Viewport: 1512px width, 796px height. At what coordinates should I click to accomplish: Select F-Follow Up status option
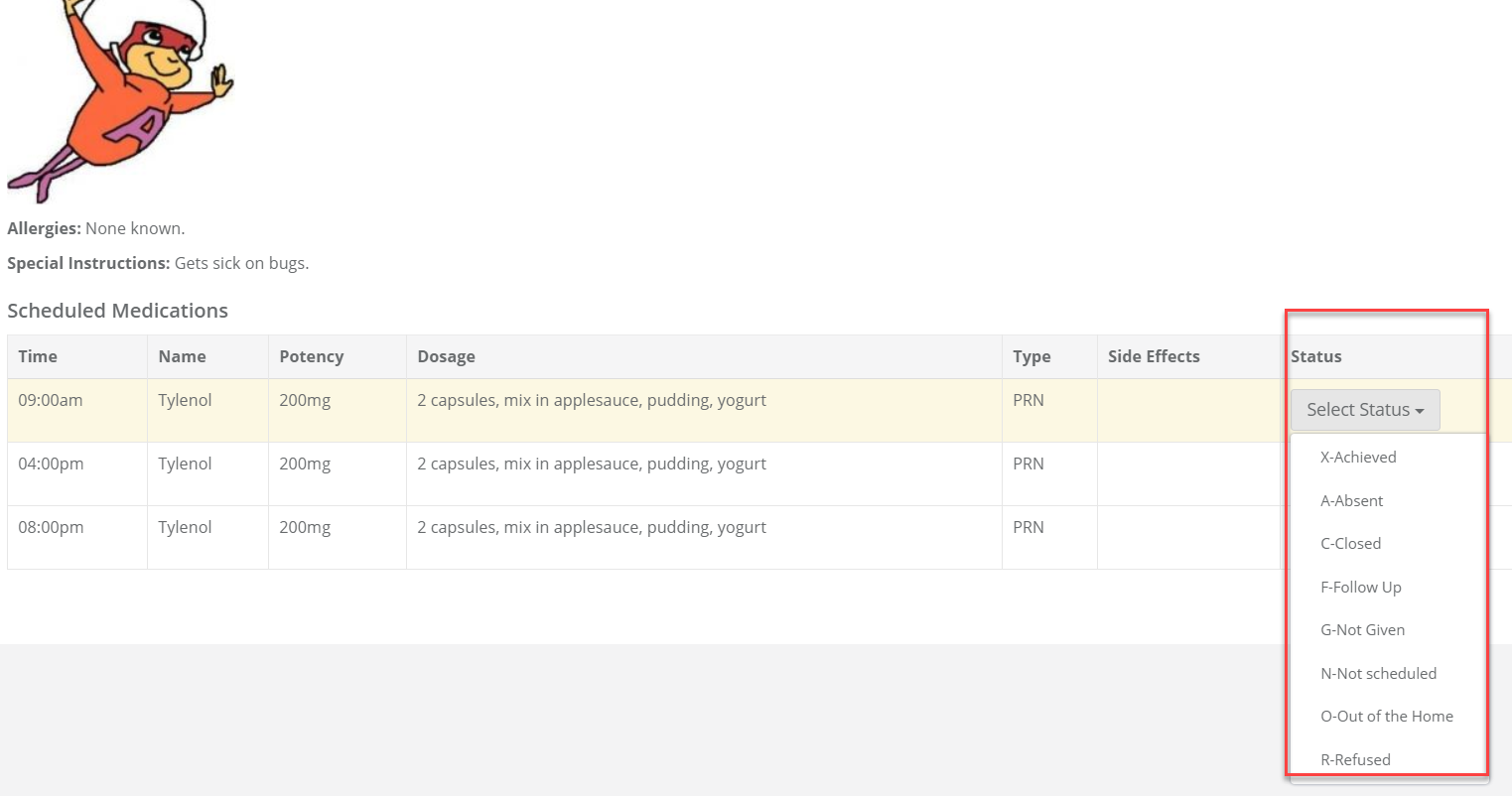[1360, 588]
